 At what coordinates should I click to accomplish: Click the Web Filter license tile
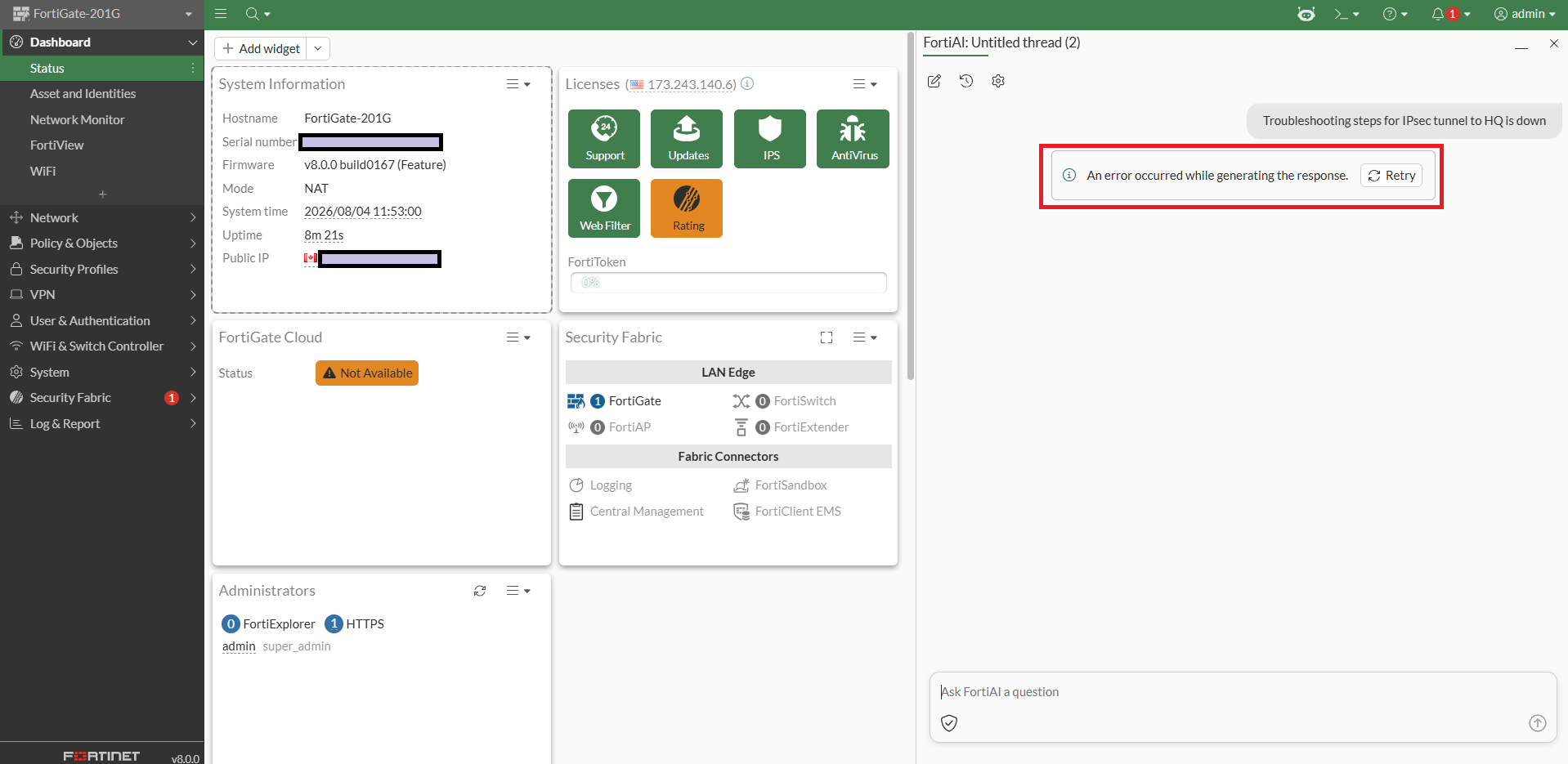click(x=605, y=208)
